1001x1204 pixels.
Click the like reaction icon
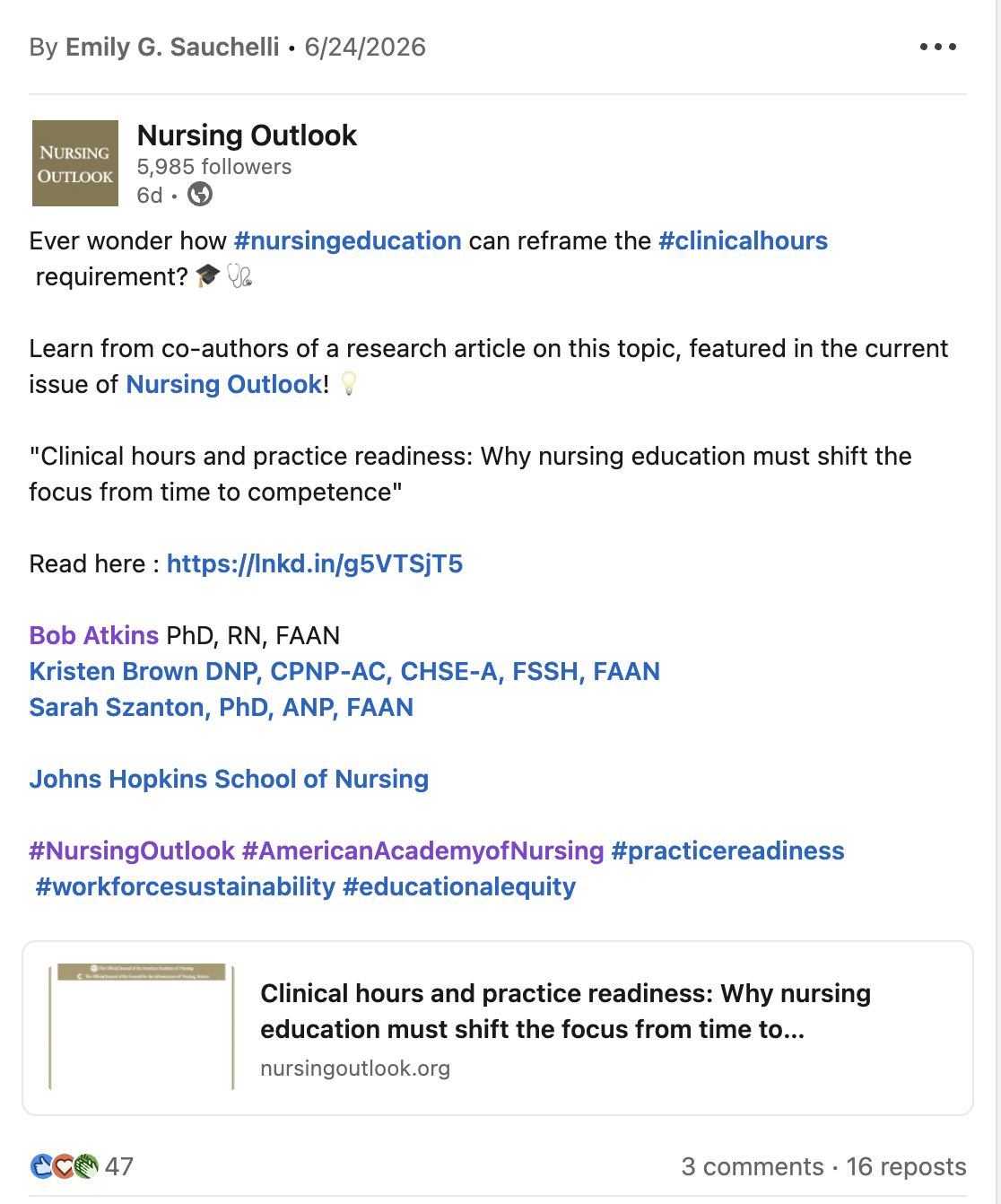(x=42, y=1166)
